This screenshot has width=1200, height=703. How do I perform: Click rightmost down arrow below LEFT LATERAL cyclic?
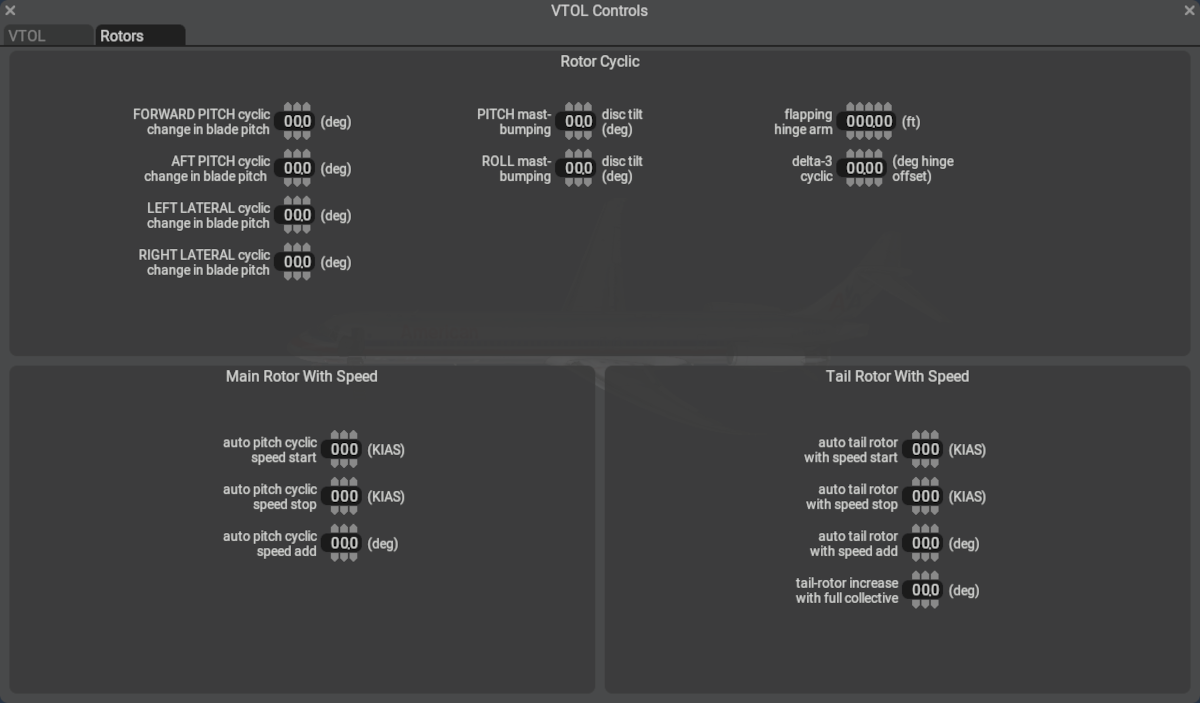tap(306, 230)
